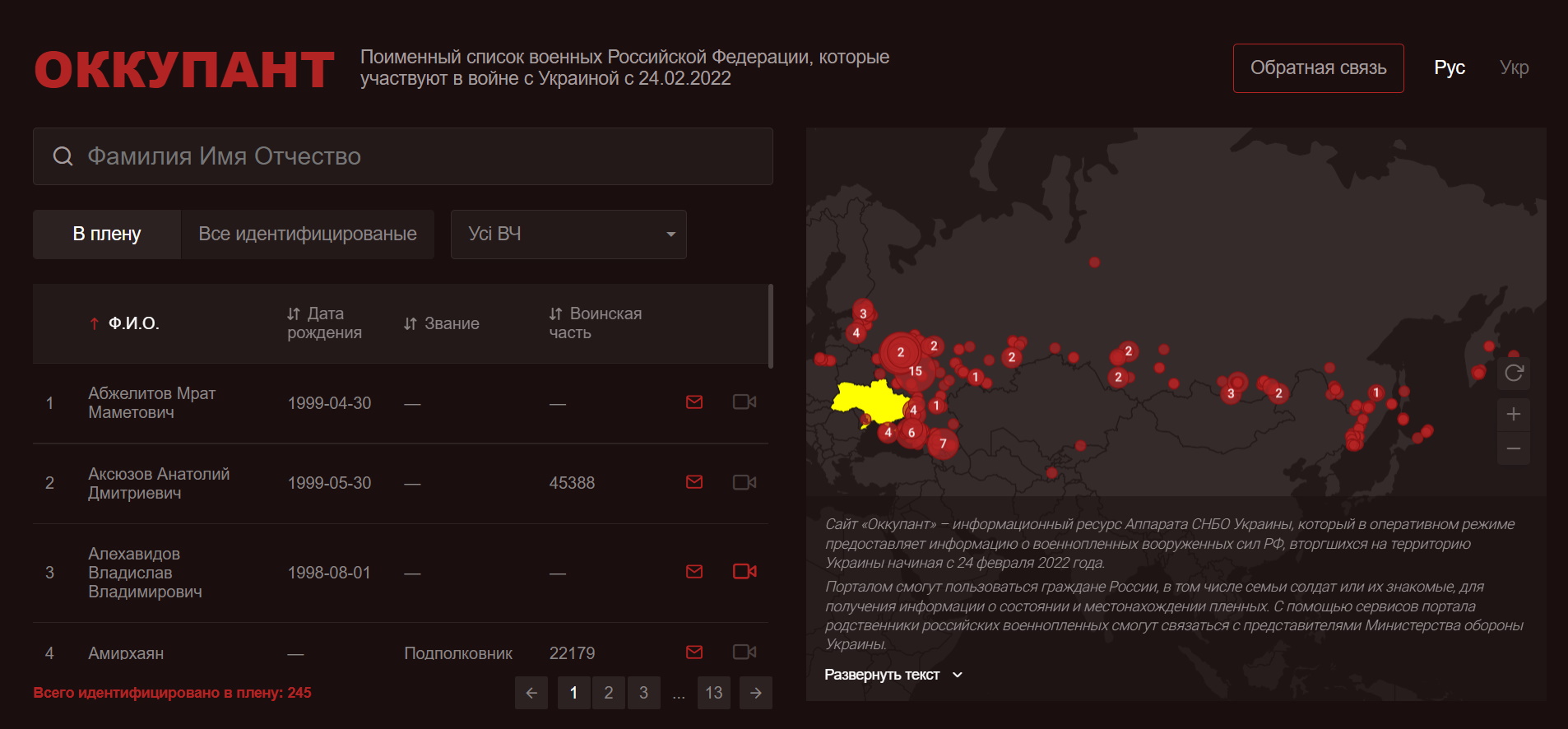
Task: Reset the map with the refresh icon
Action: [x=1514, y=373]
